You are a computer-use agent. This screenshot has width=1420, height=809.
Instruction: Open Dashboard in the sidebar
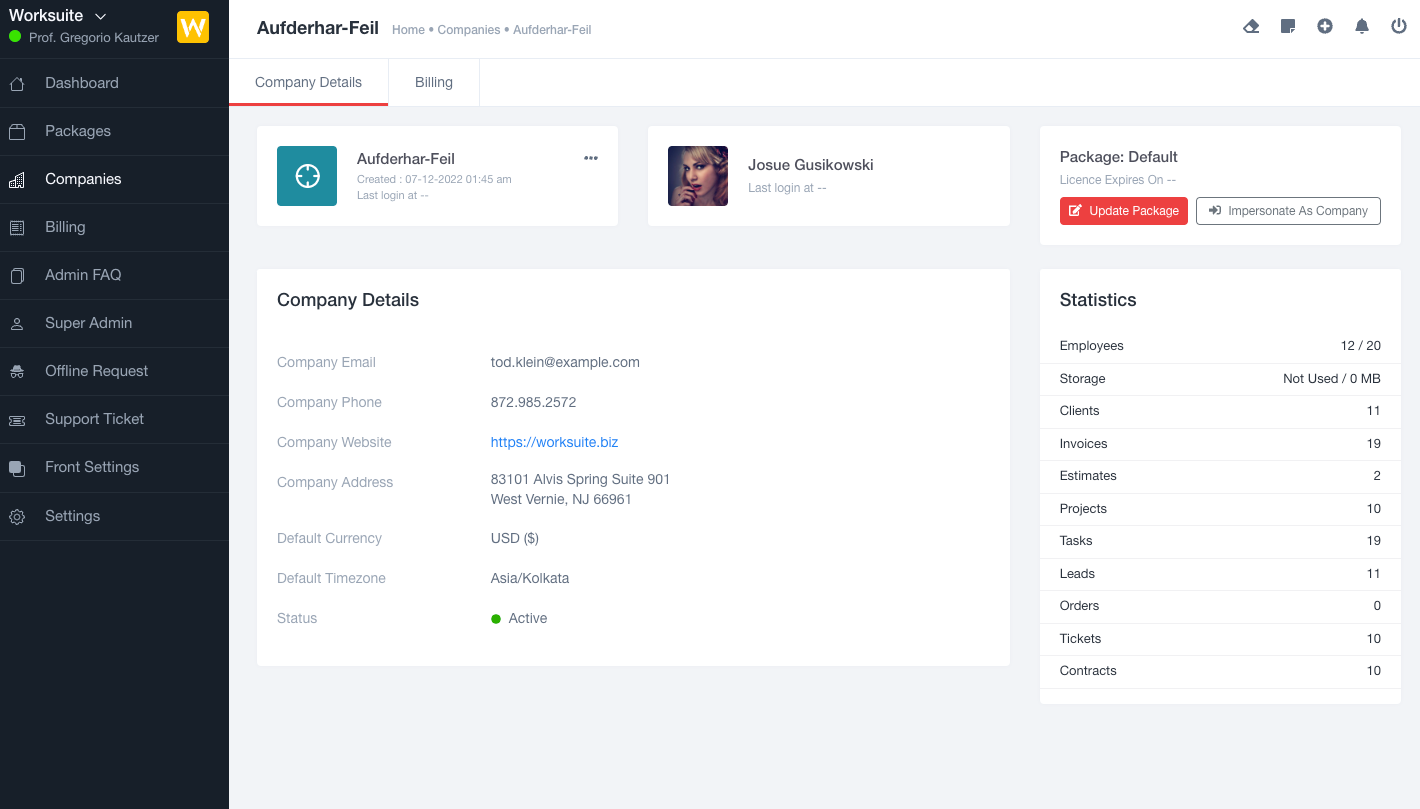(82, 83)
